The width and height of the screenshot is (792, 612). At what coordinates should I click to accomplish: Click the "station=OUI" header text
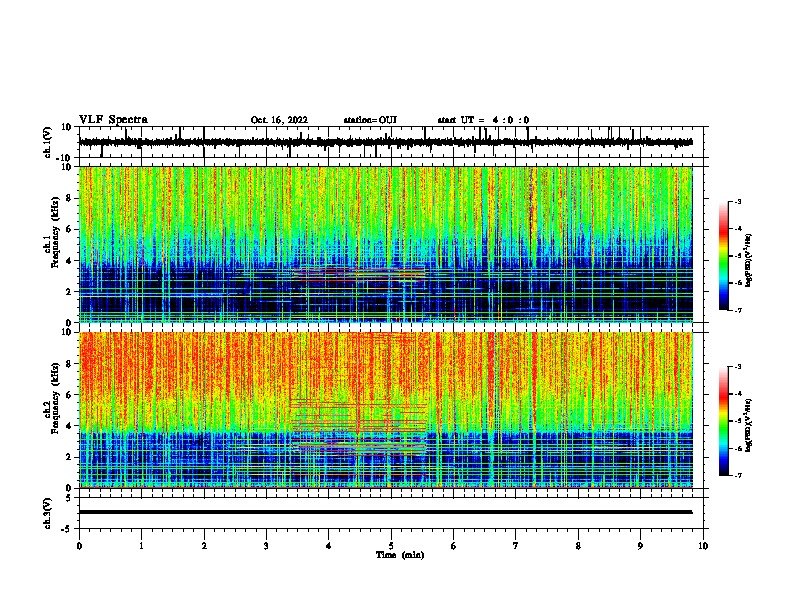click(370, 120)
